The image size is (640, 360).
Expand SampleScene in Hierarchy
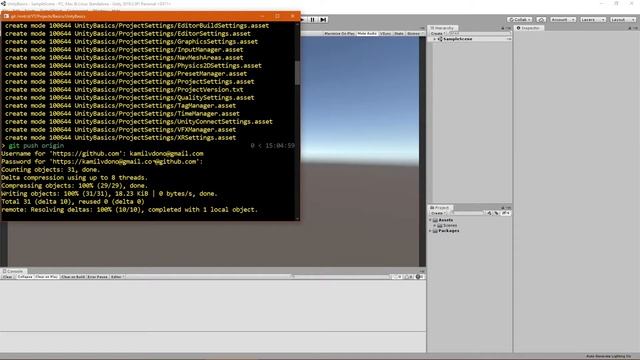click(x=434, y=39)
